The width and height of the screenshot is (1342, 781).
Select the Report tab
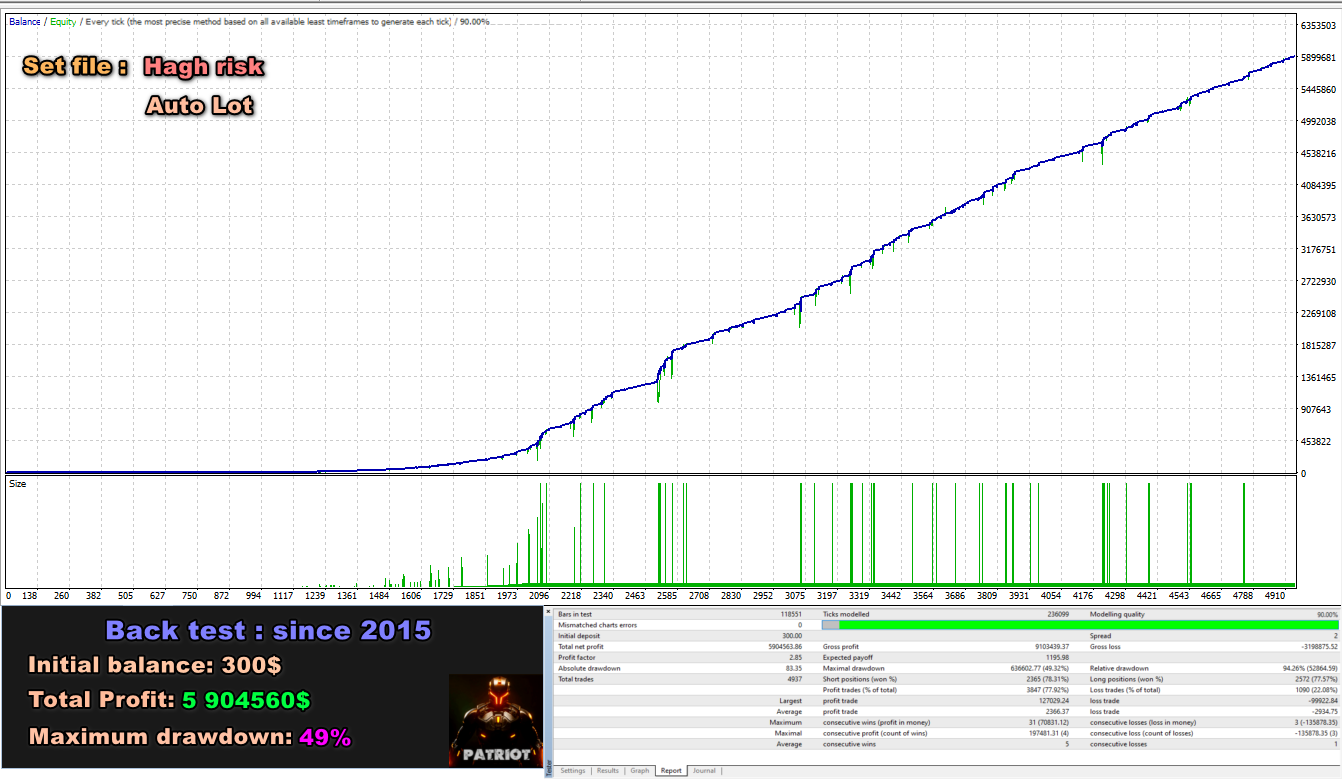tap(671, 771)
